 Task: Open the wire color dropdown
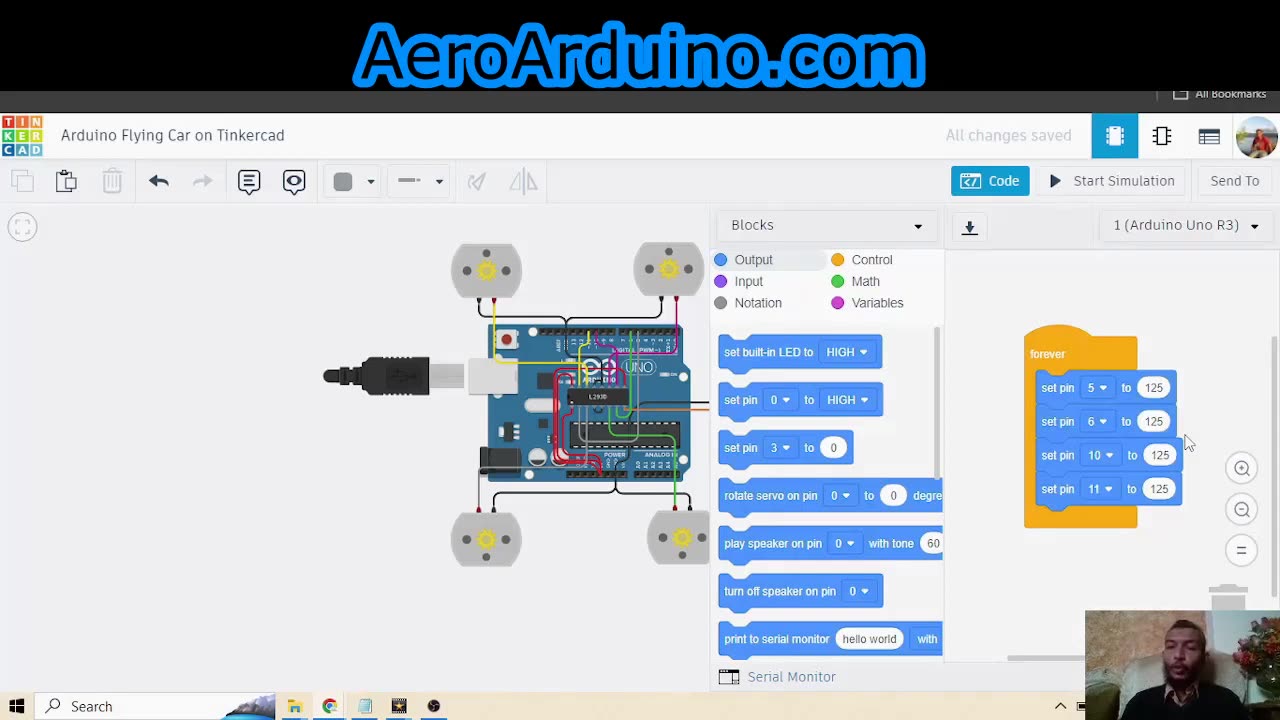point(354,181)
